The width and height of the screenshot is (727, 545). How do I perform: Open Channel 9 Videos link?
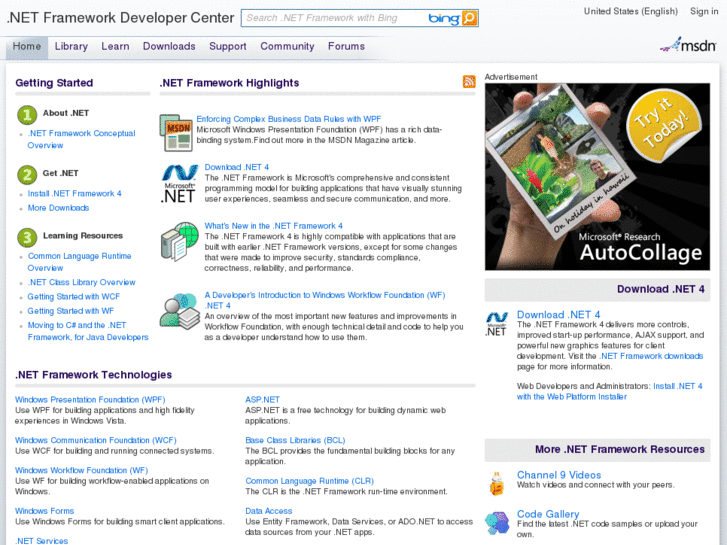[559, 475]
